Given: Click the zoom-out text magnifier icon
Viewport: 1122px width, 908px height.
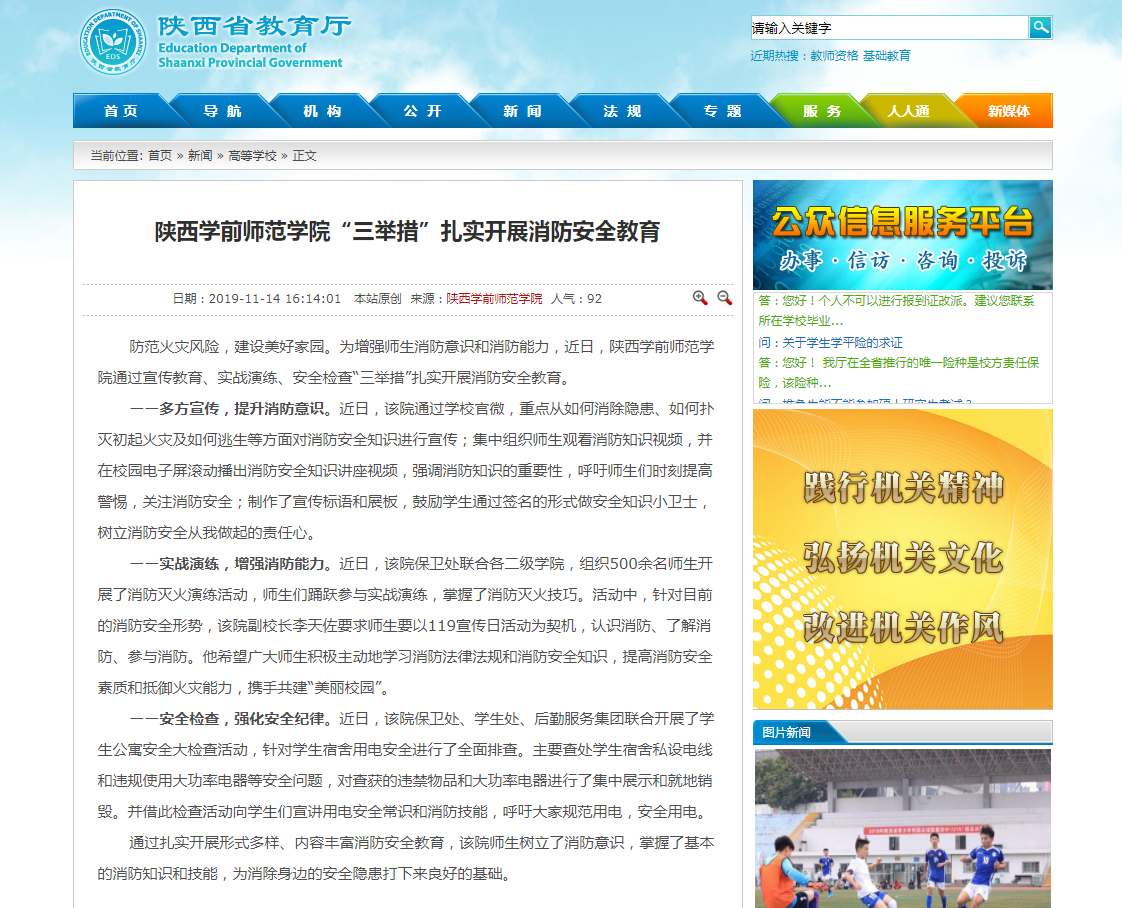Looking at the screenshot, I should pyautogui.click(x=725, y=298).
